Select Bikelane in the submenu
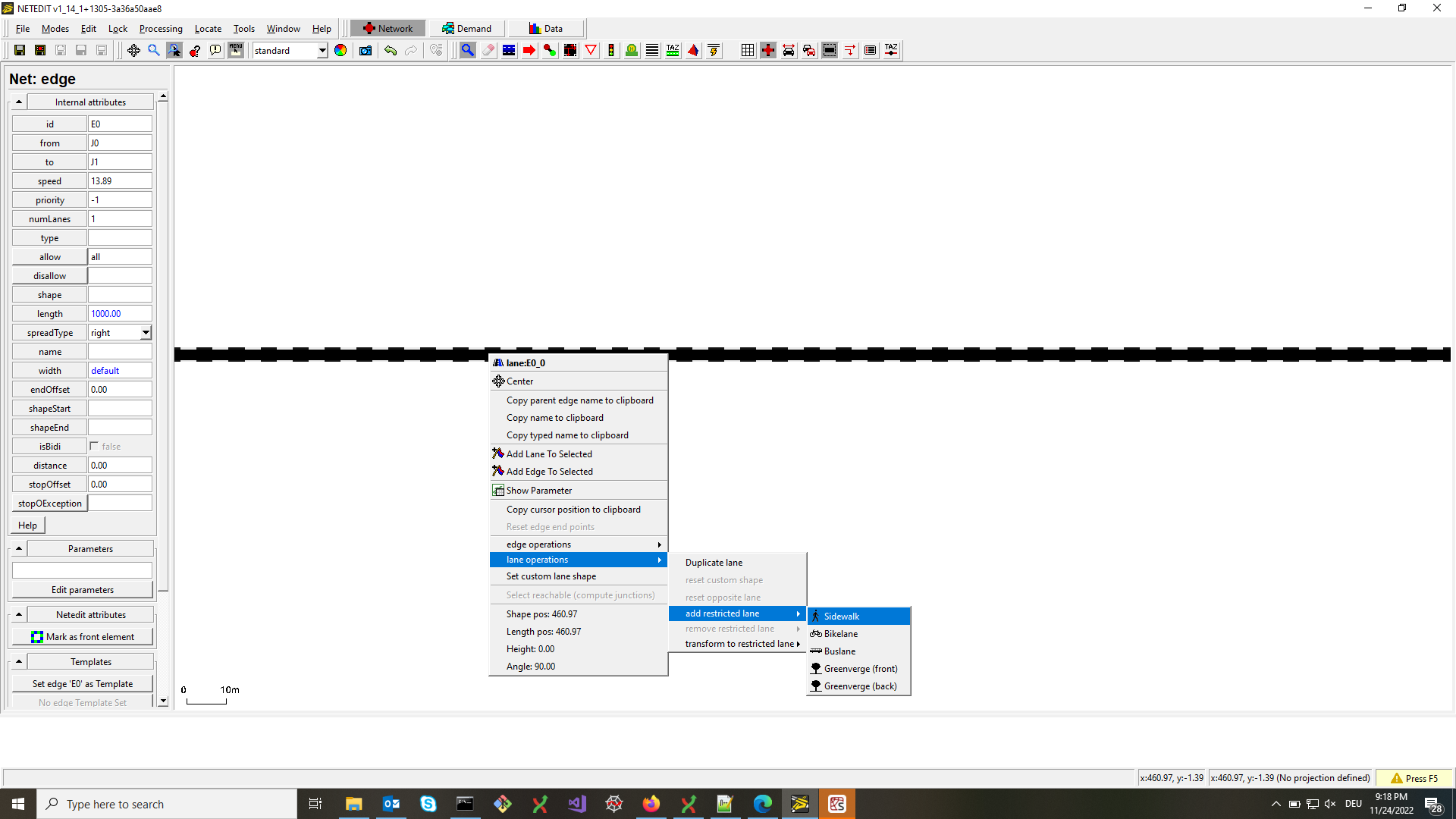This screenshot has width=1456, height=819. pos(841,633)
